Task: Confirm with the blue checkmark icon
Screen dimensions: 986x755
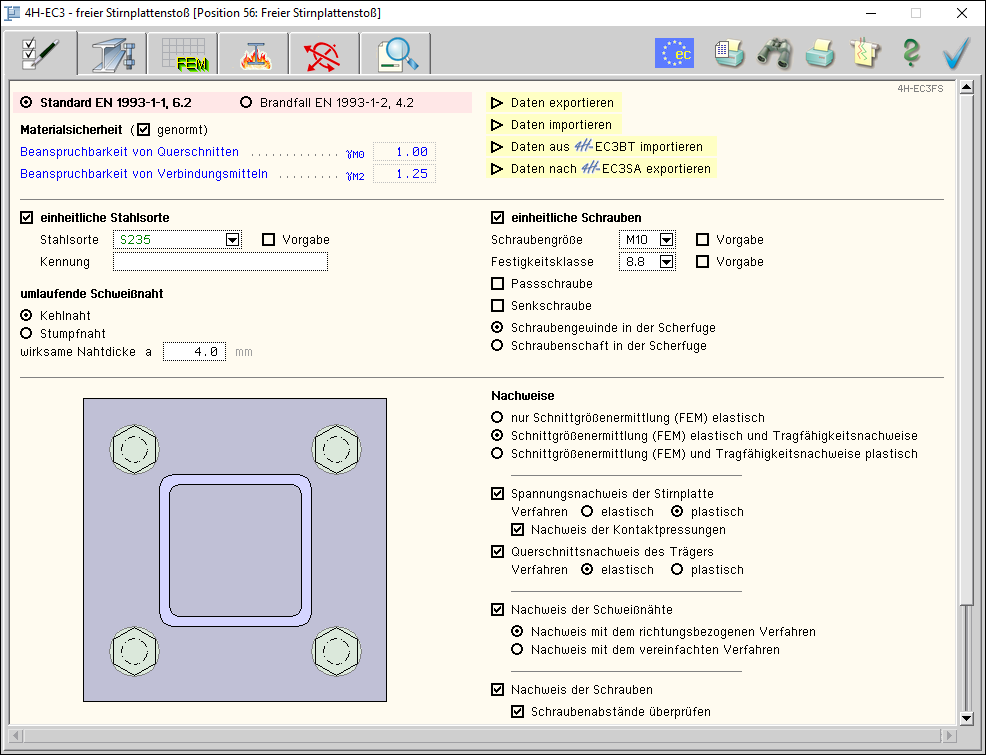Action: [957, 53]
